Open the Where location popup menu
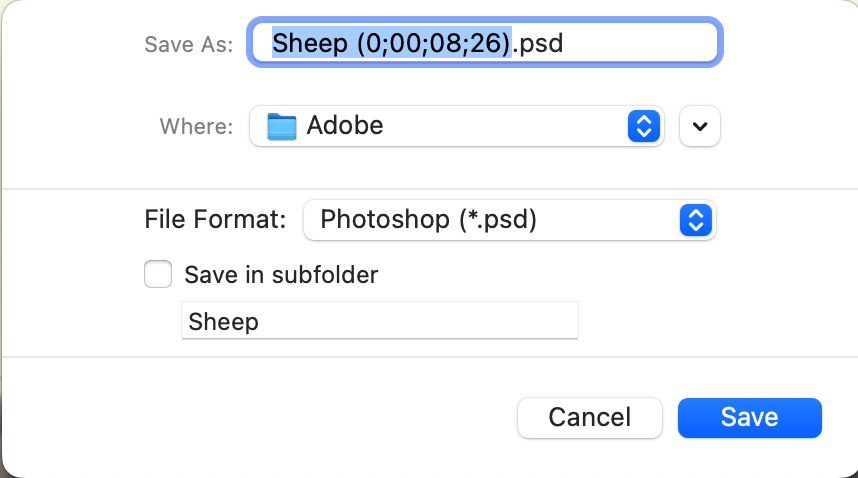Screen dimensions: 858x478 [457, 126]
